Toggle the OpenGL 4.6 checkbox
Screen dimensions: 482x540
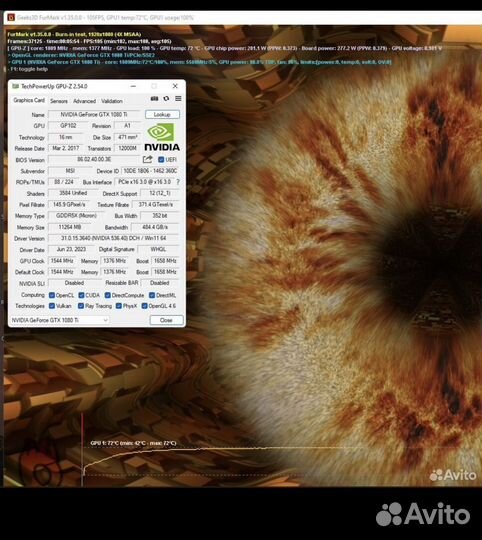tap(145, 306)
